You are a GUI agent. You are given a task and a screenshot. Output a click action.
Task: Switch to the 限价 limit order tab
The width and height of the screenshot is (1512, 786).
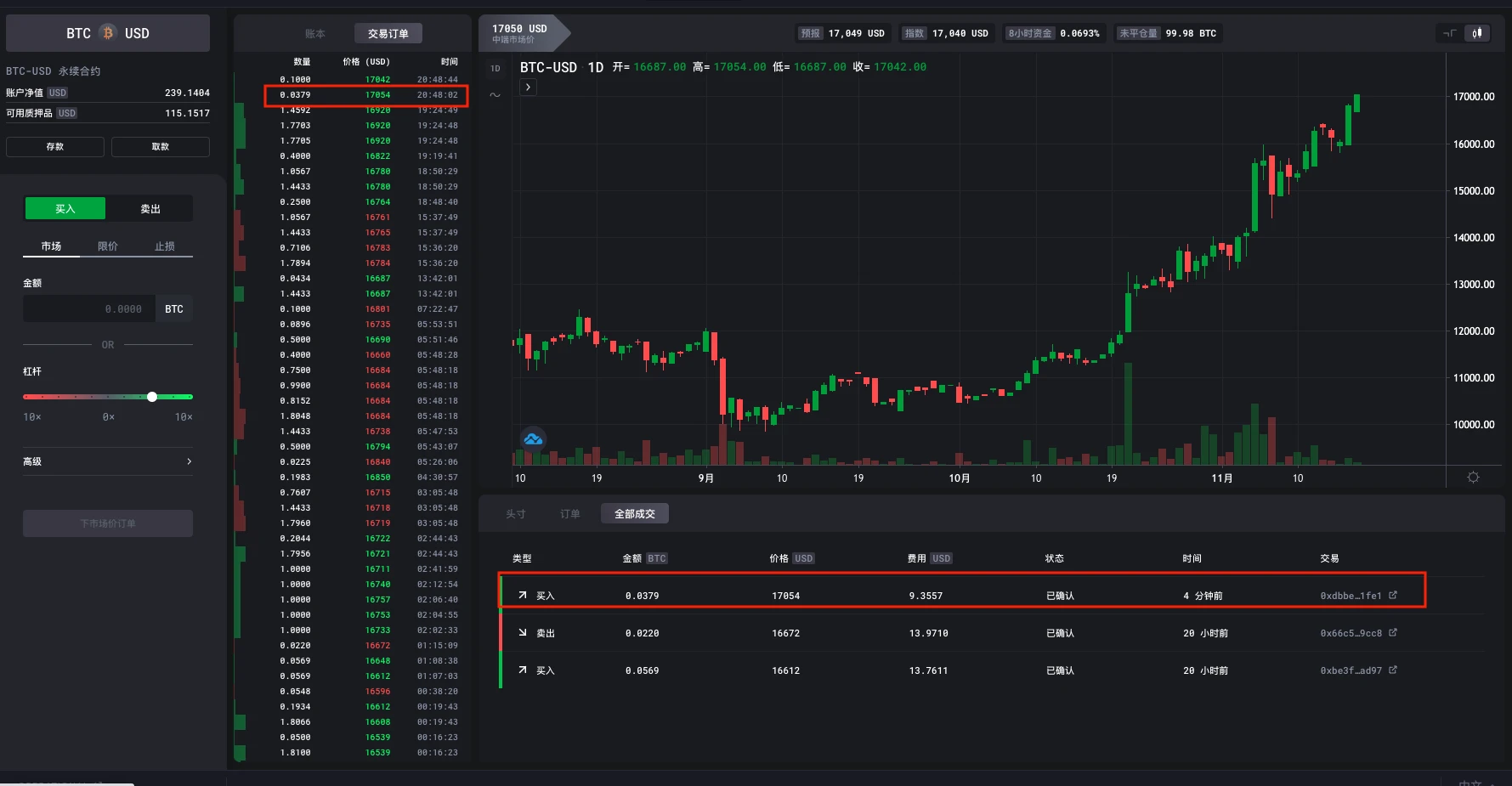pos(108,246)
